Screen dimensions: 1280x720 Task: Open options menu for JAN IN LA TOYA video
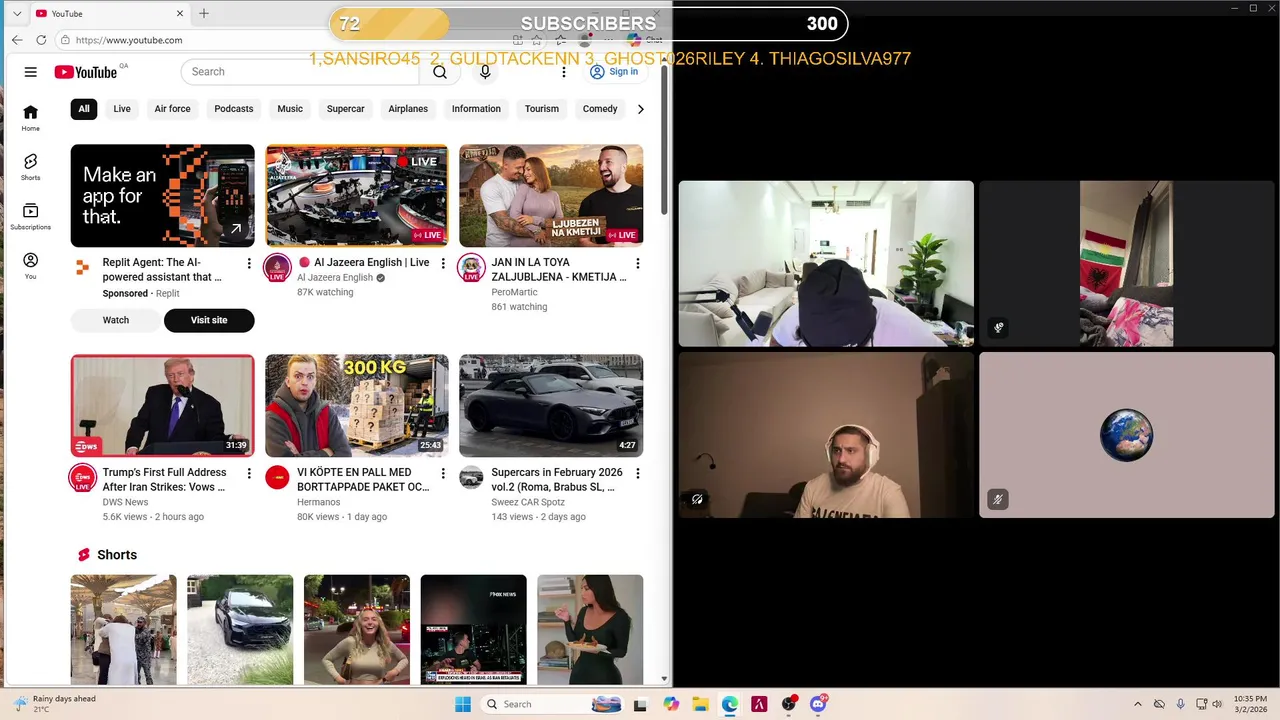637,263
